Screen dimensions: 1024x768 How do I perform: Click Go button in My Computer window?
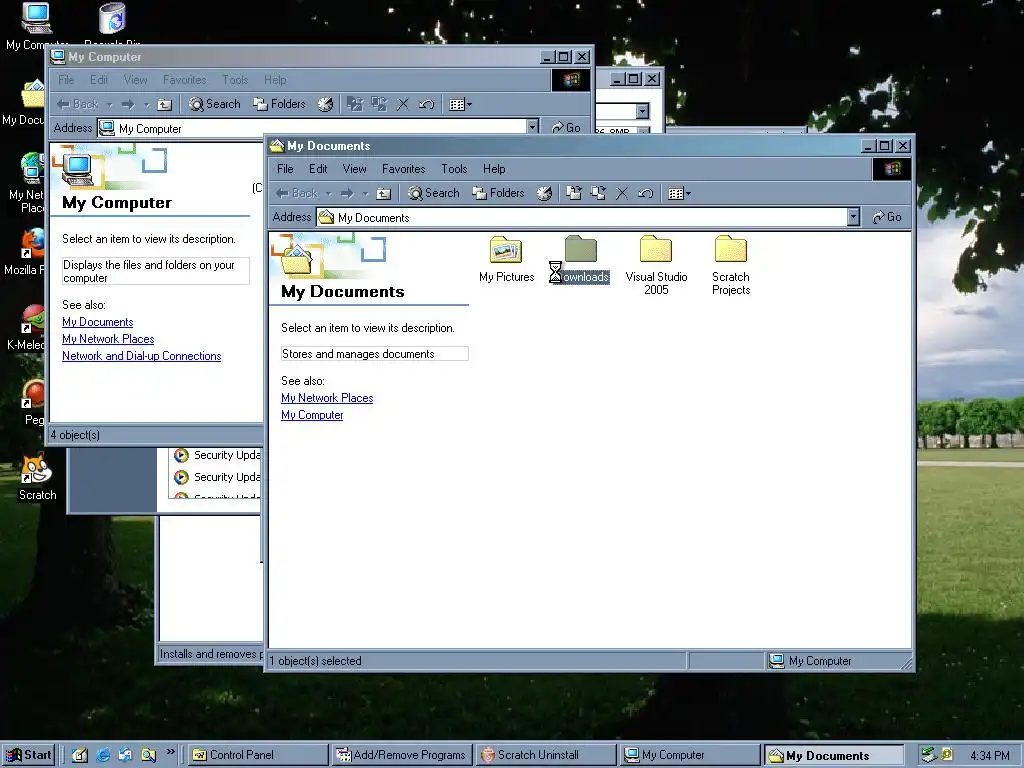567,127
